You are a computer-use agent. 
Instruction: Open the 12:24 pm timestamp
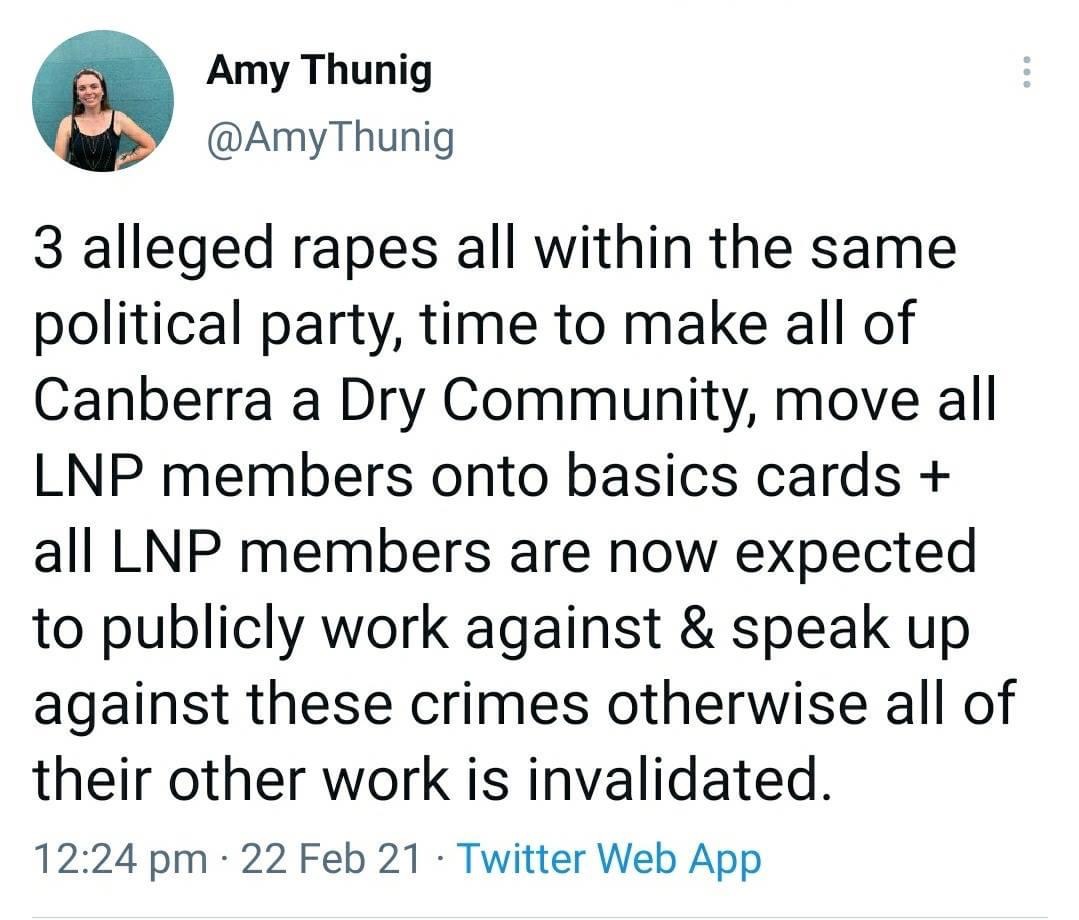pos(120,860)
